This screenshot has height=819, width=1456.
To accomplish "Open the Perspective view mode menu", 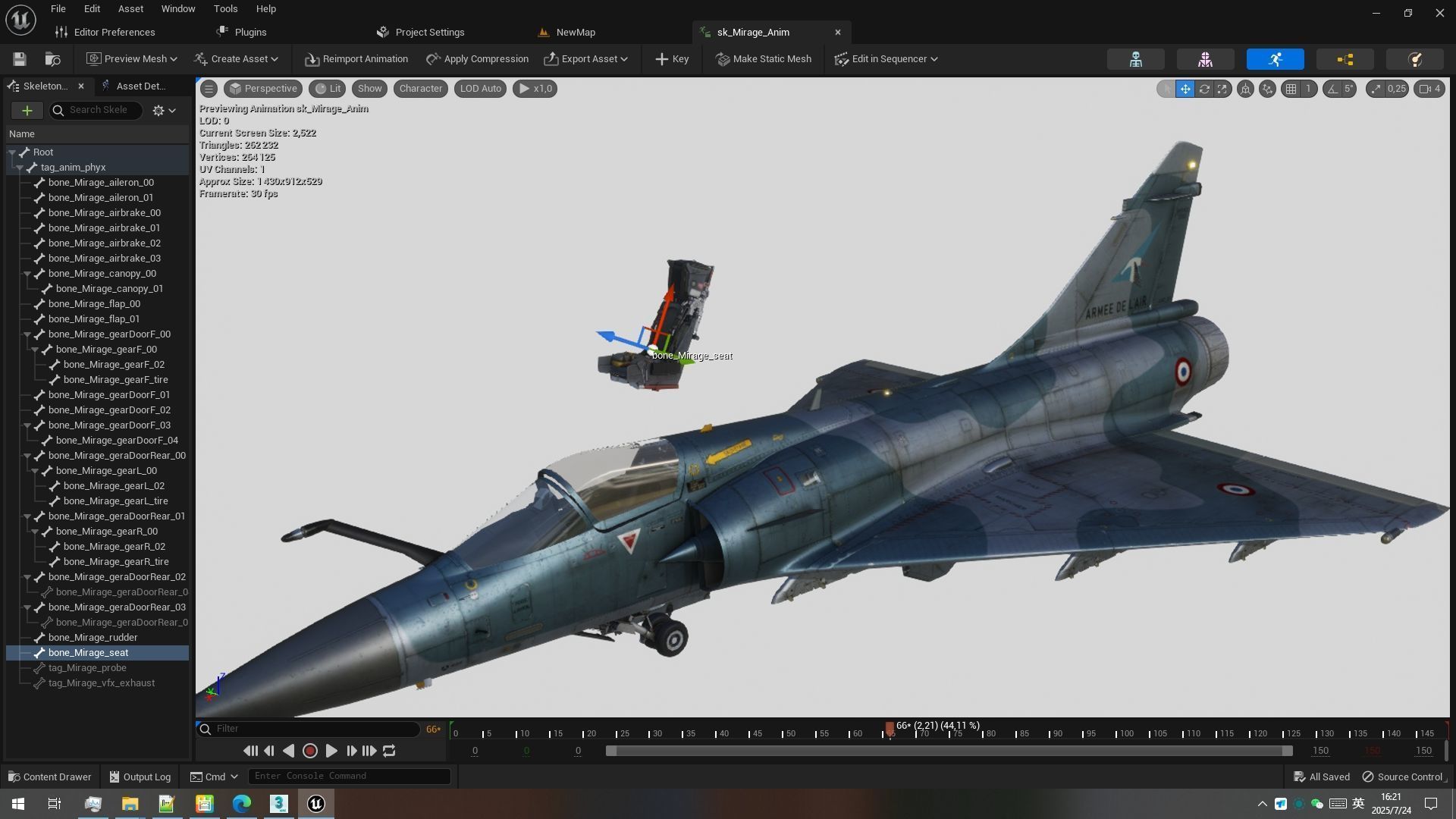I will pos(263,89).
